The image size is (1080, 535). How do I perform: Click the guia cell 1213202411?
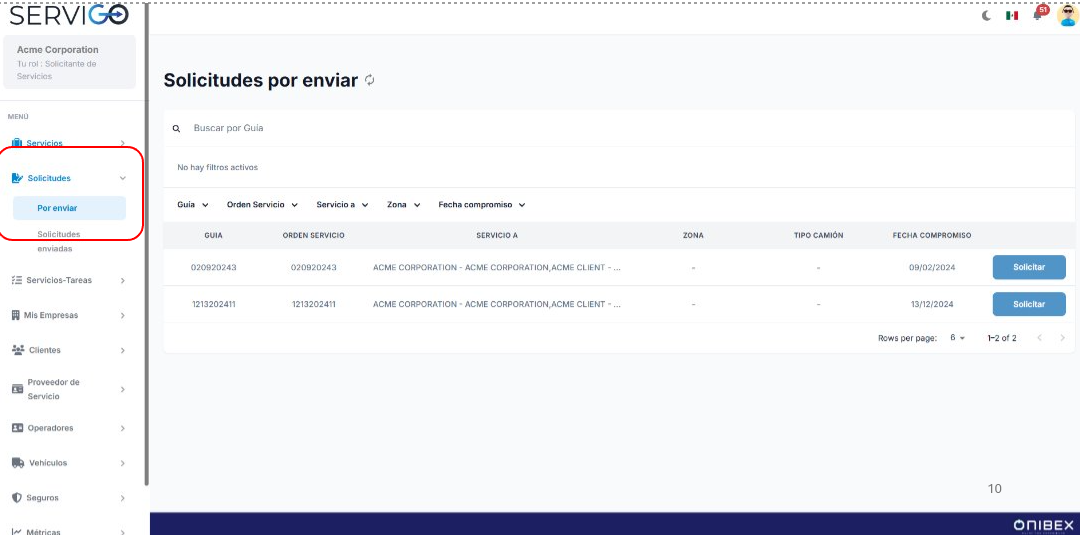(x=214, y=304)
